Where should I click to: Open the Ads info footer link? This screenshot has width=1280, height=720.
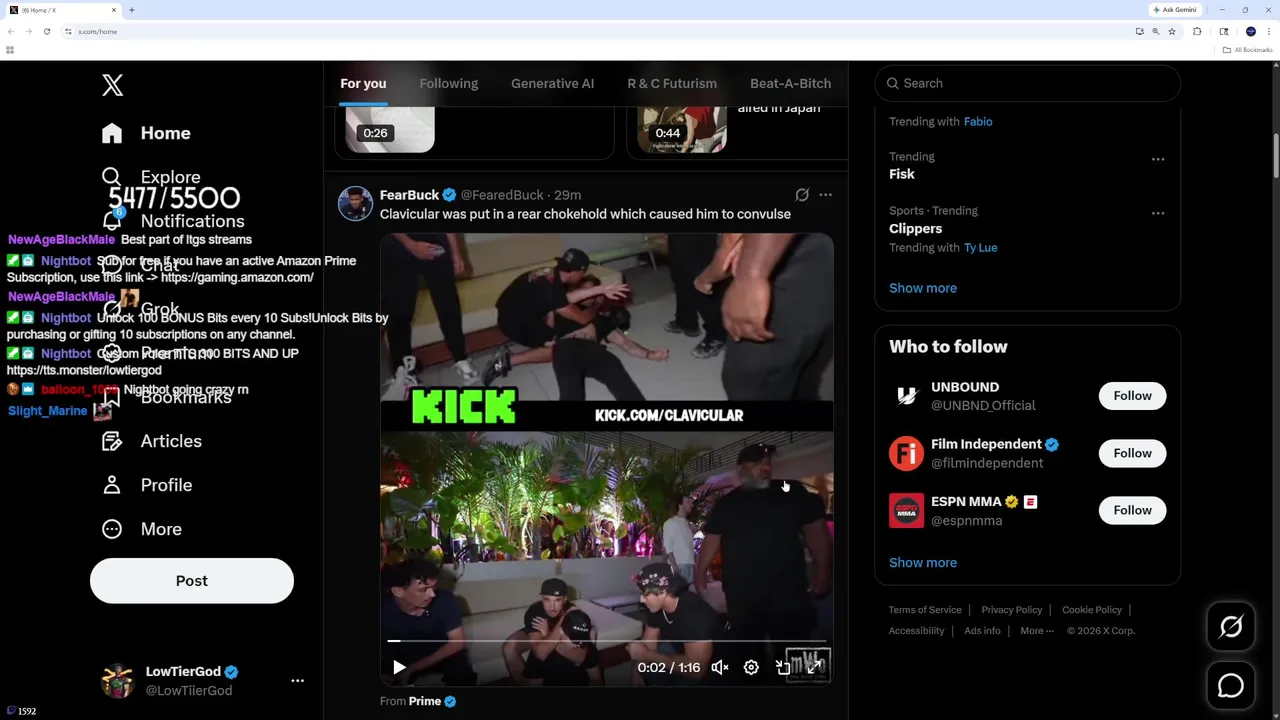coord(982,631)
